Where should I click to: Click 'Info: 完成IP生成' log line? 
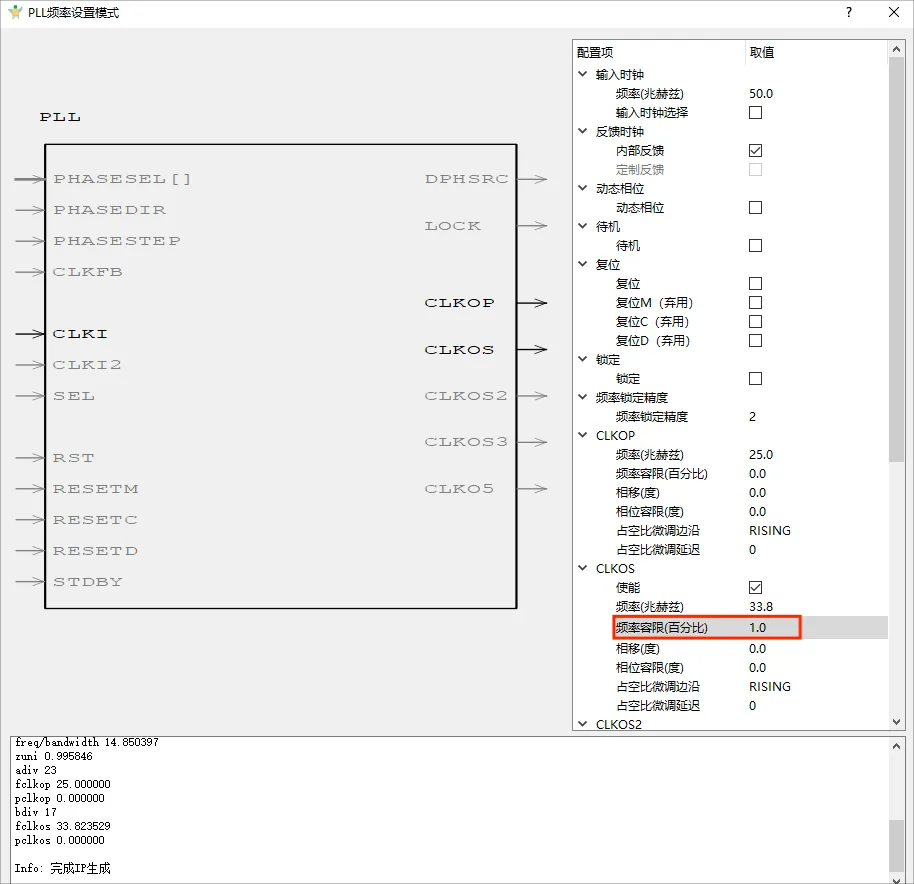(x=62, y=868)
